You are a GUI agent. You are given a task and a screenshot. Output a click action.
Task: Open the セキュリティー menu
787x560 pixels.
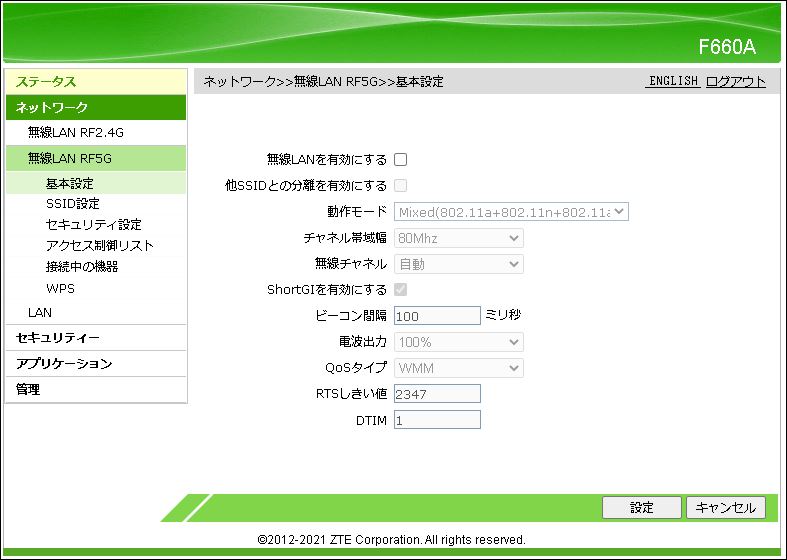tap(96, 338)
